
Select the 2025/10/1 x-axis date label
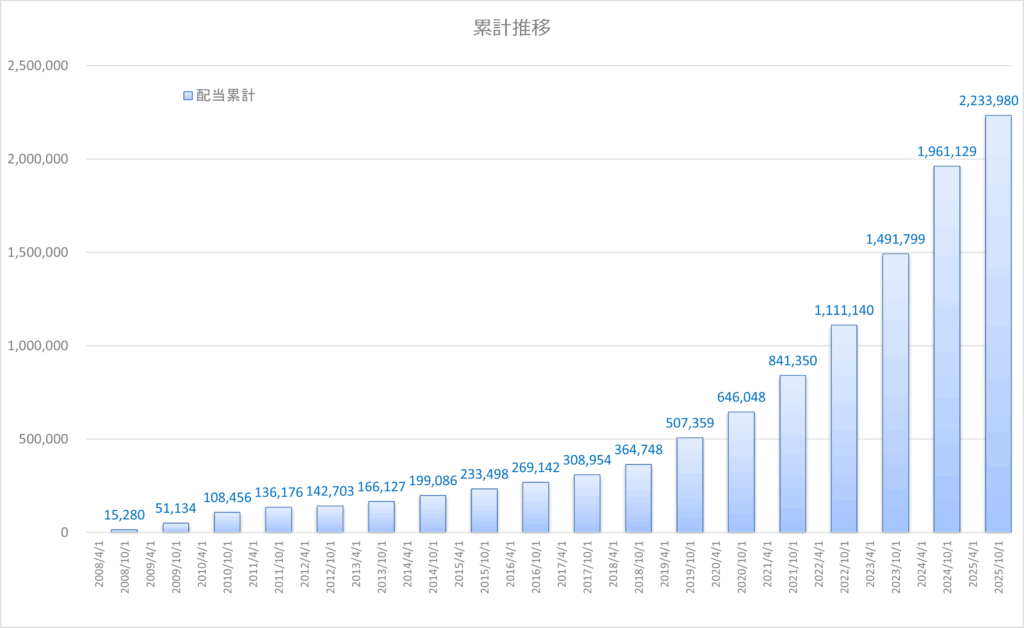tap(997, 572)
